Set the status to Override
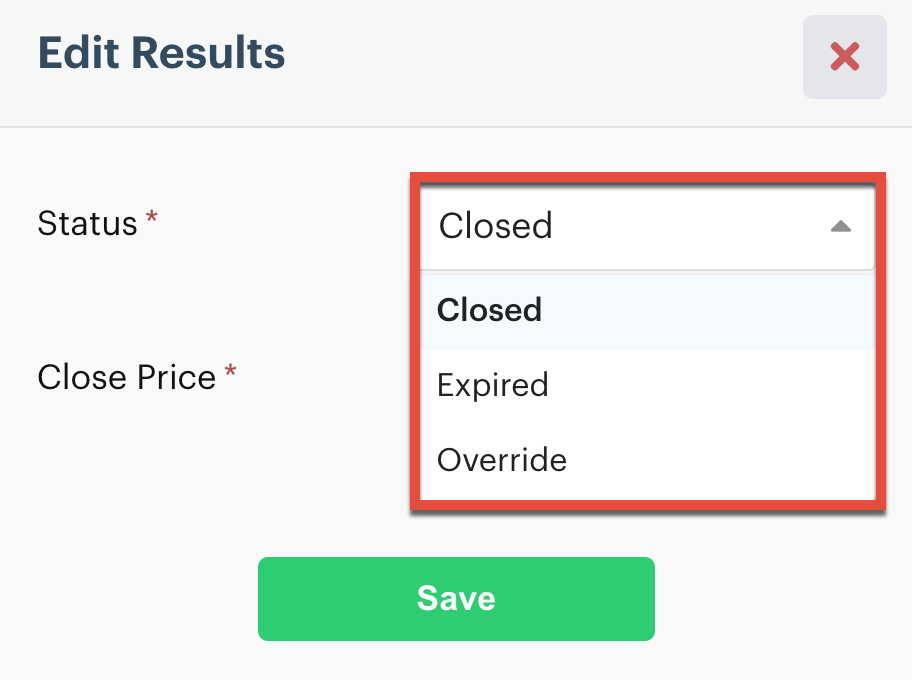Screen dimensions: 912x680 pos(502,460)
